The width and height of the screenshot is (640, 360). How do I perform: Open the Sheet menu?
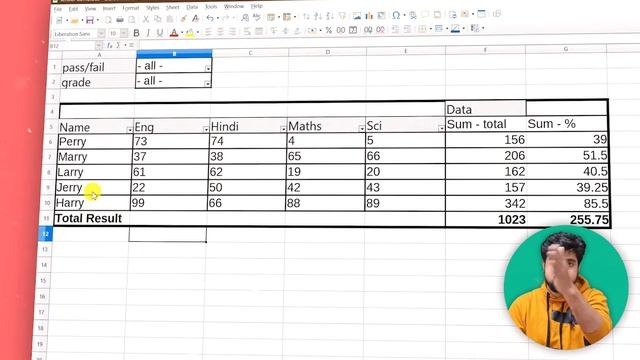172,7
